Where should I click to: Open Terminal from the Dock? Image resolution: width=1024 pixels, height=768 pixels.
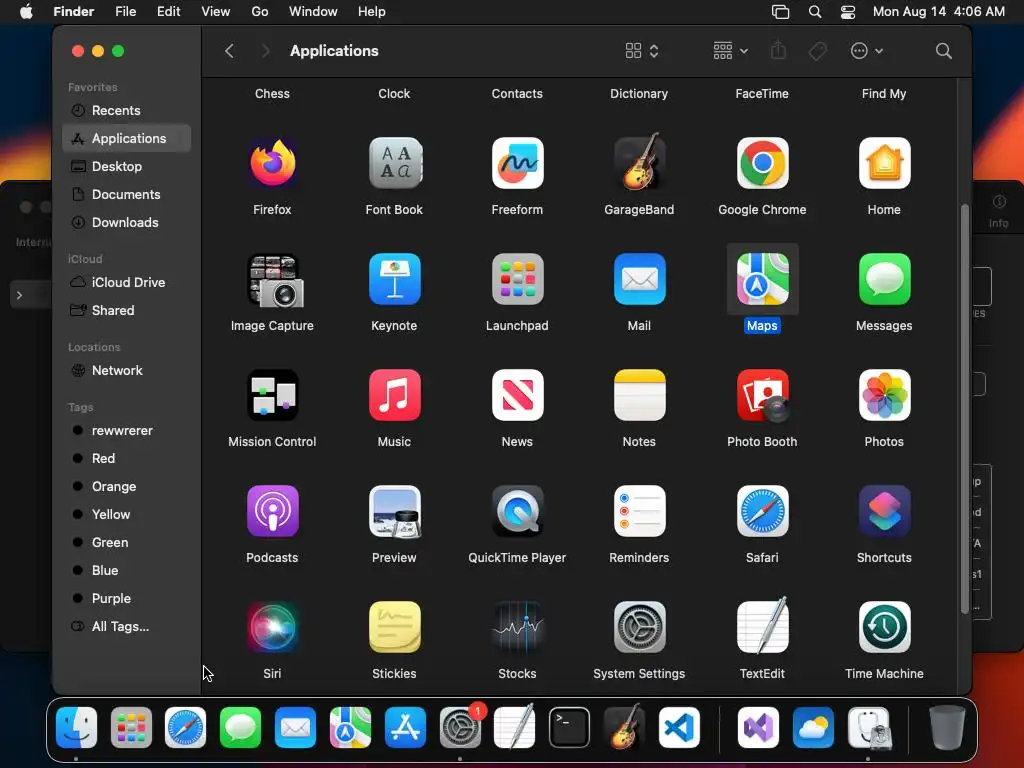pos(569,728)
